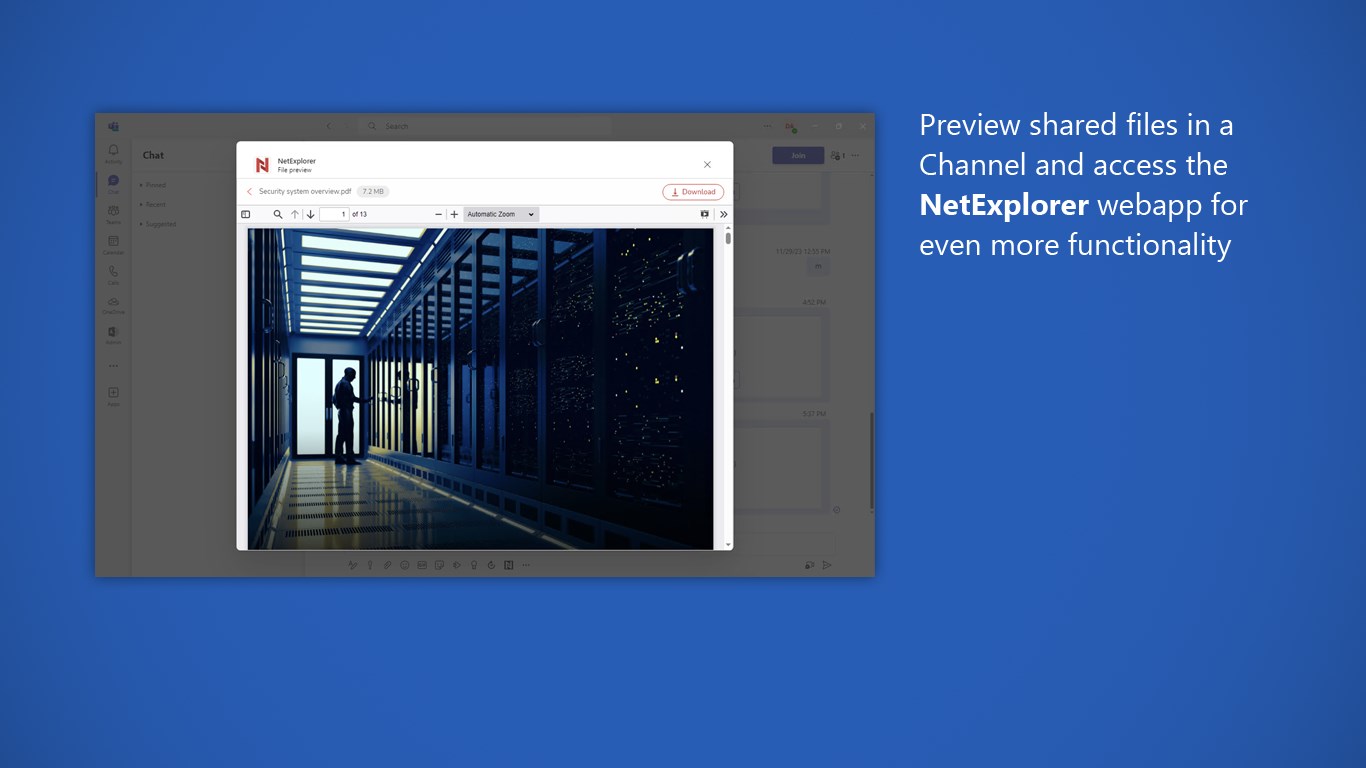Open the Automatic Zoom dropdown

(501, 214)
